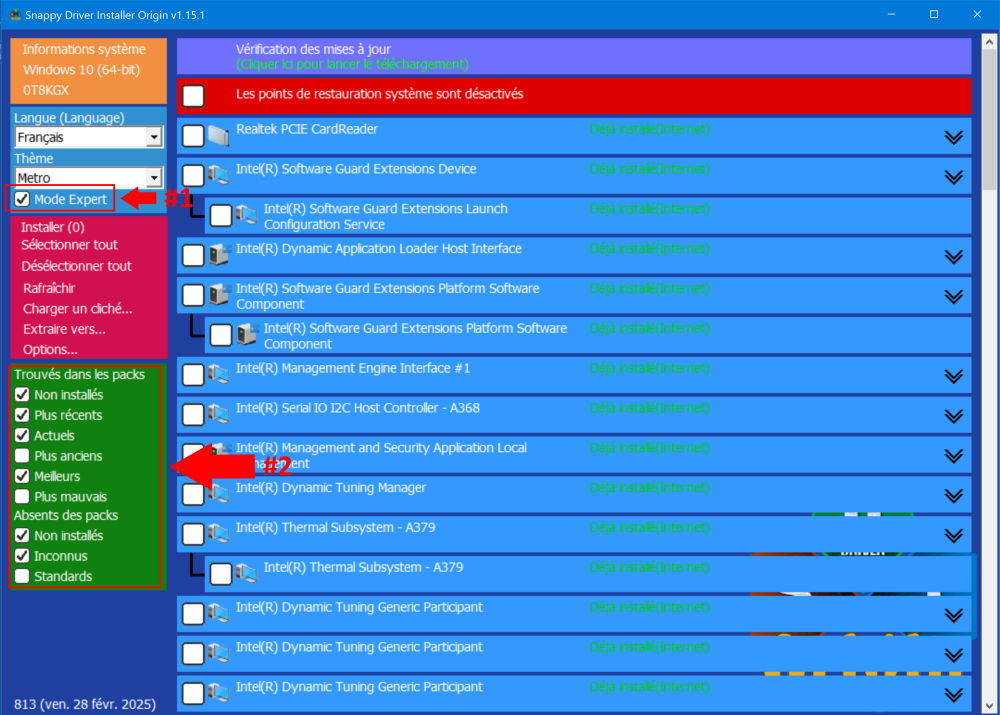This screenshot has width=1000, height=715.
Task: Open Charger un cliché...
Action: click(x=78, y=309)
